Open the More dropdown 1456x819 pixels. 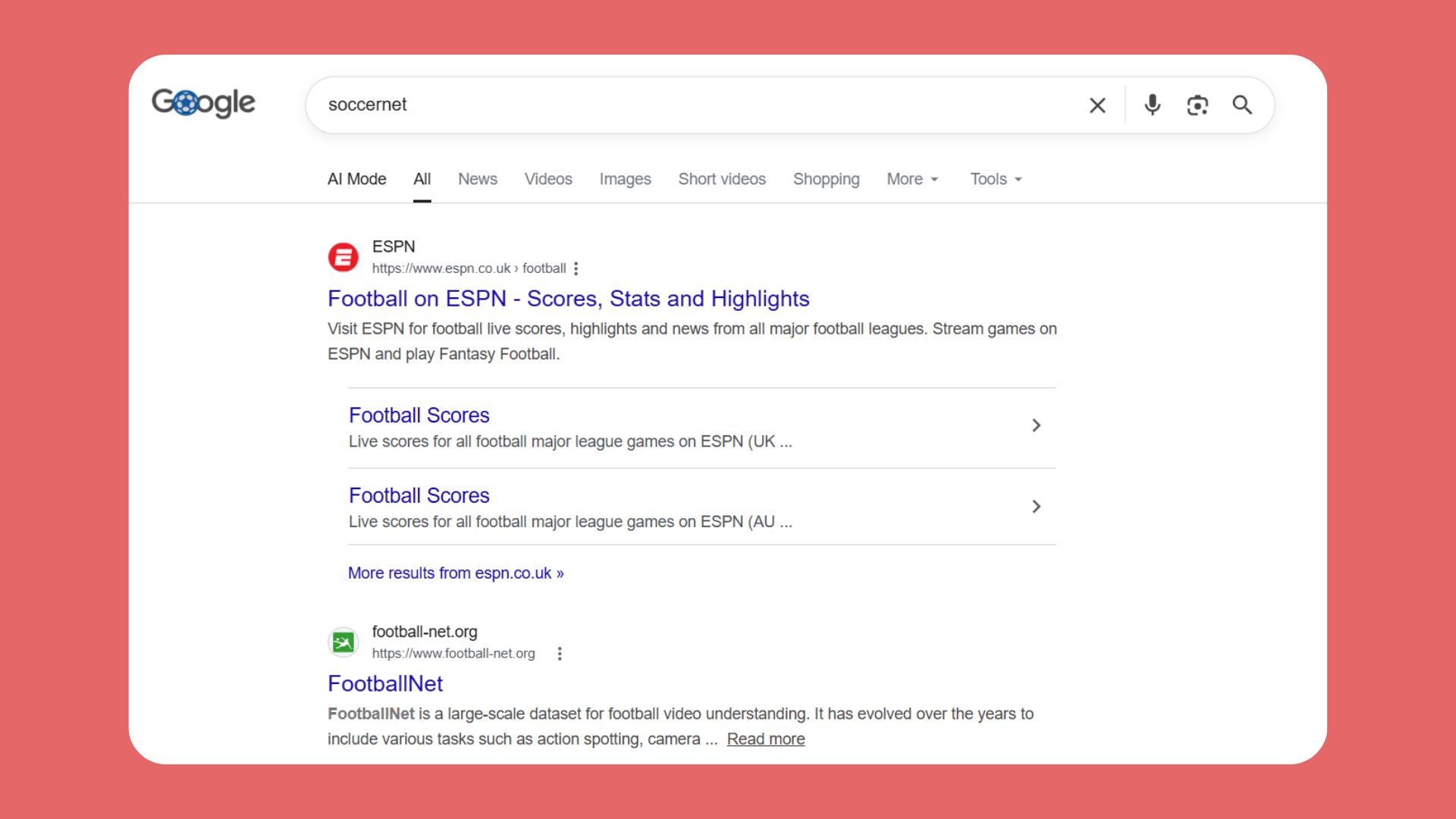(913, 179)
